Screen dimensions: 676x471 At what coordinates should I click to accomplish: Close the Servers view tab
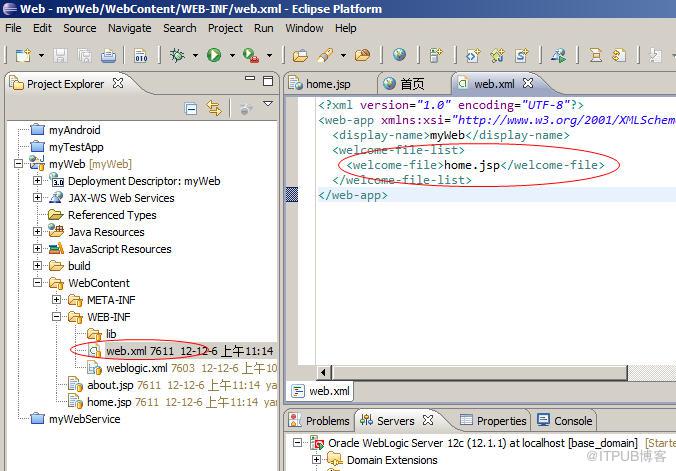[428, 420]
